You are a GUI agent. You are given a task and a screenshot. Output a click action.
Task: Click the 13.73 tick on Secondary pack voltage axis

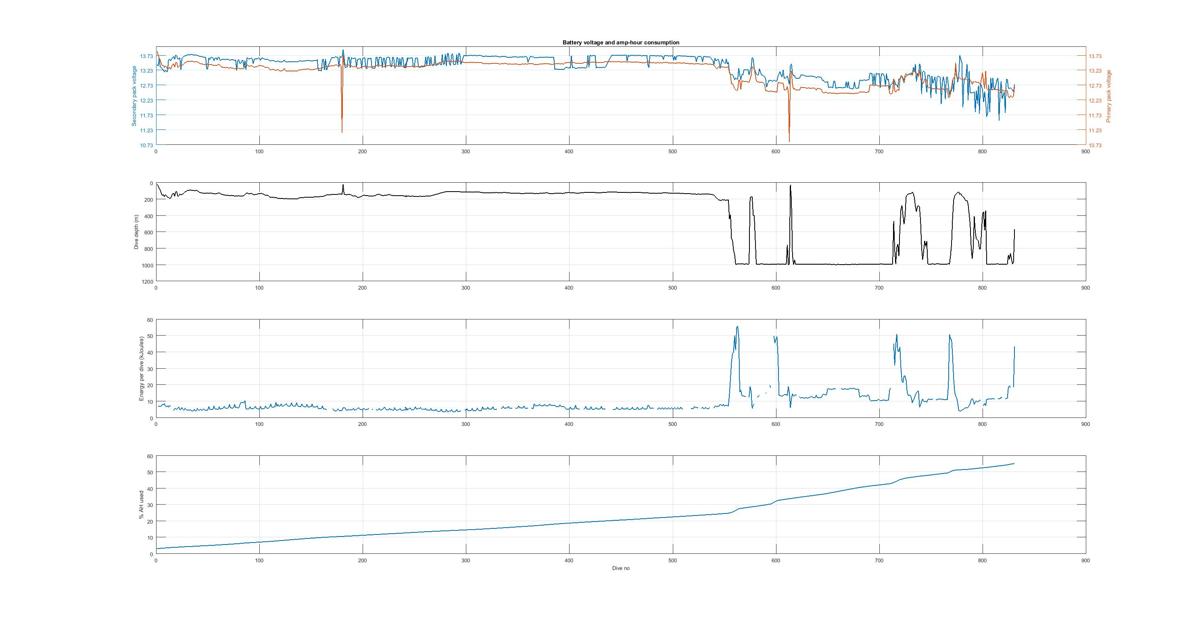(x=146, y=56)
